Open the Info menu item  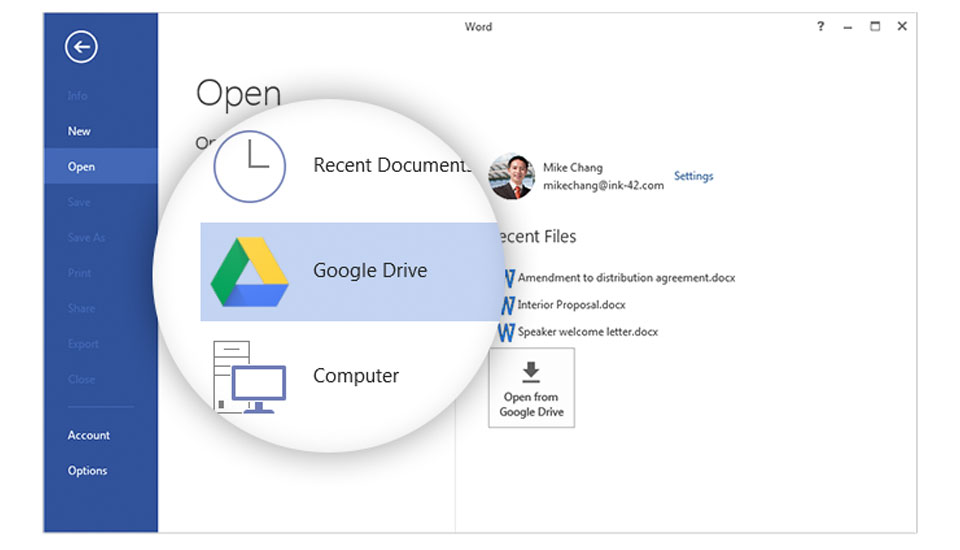click(77, 96)
